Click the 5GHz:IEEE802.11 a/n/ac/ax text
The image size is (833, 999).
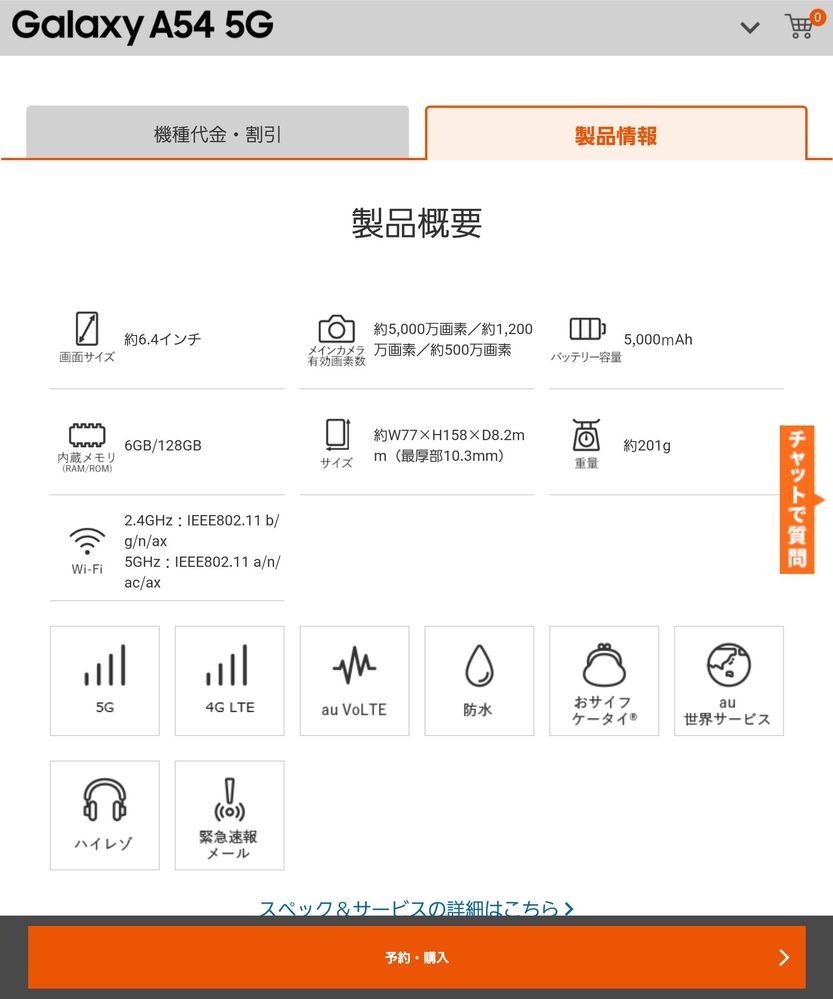tap(202, 572)
